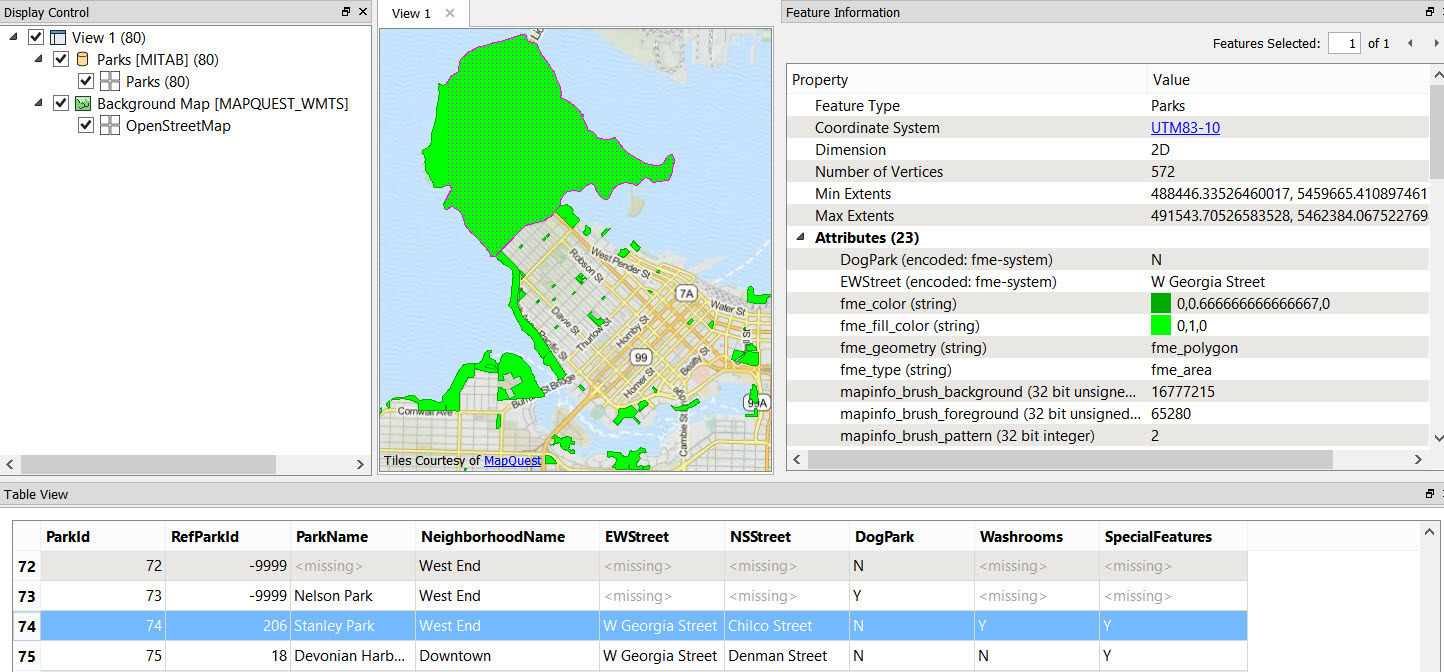Sort by the NeighborhoodName column header
Viewport: 1444px width, 672px height.
click(x=507, y=536)
